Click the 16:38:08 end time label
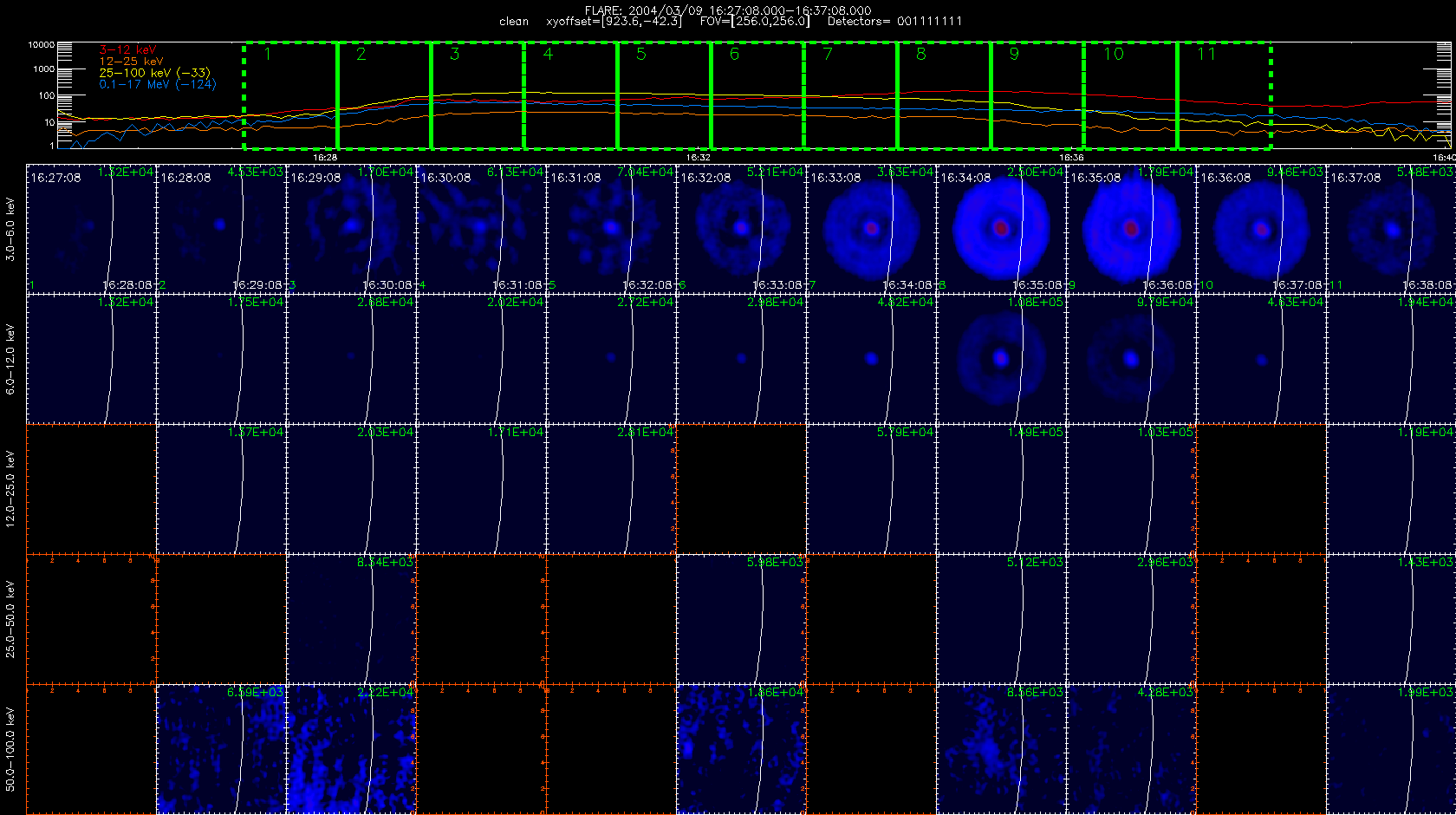Viewport: 1456px width, 815px height. 1427,284
